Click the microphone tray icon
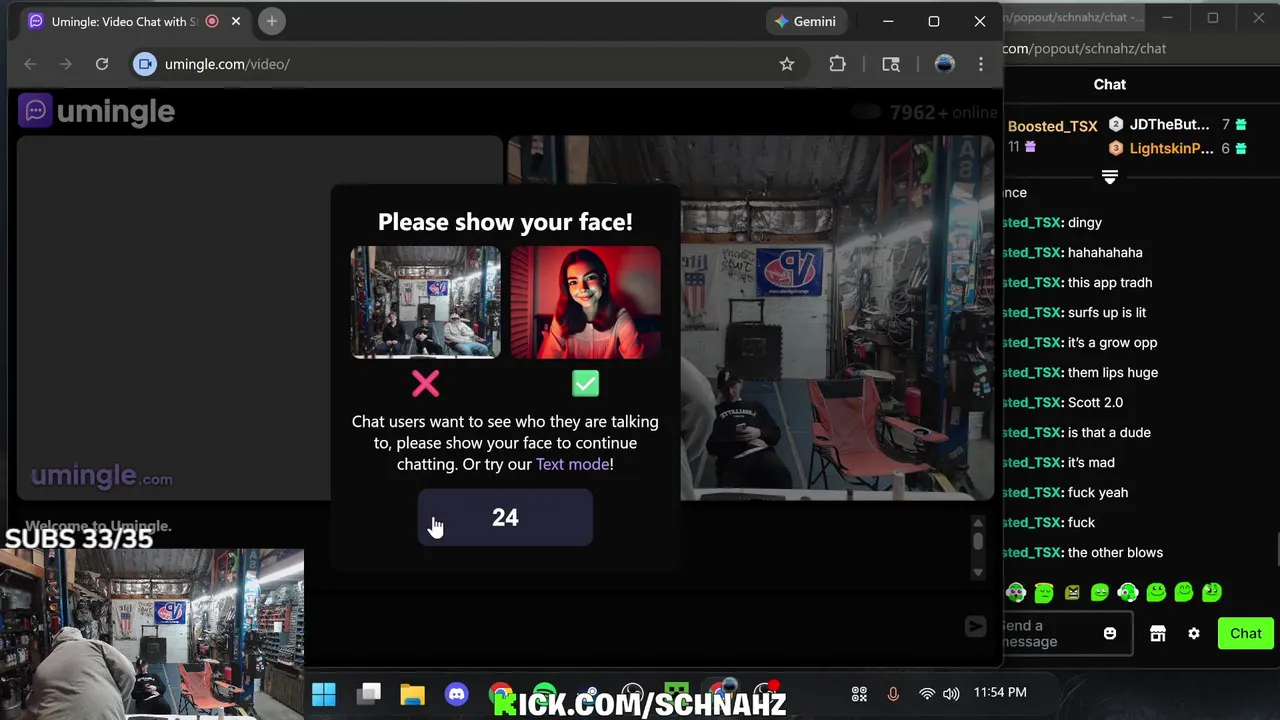The width and height of the screenshot is (1280, 720). (x=893, y=693)
